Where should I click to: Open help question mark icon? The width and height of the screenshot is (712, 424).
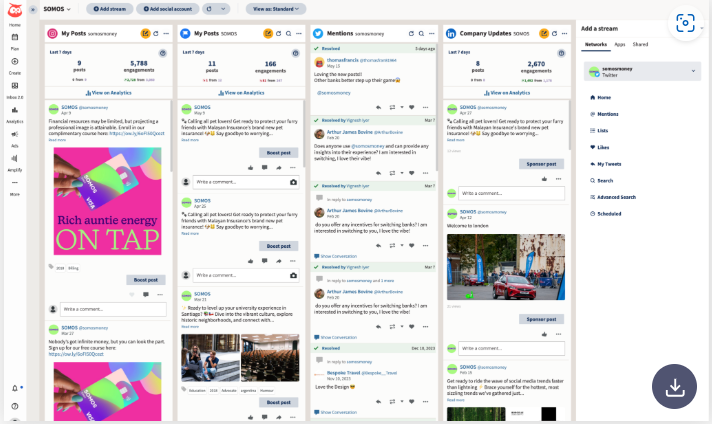click(x=15, y=406)
